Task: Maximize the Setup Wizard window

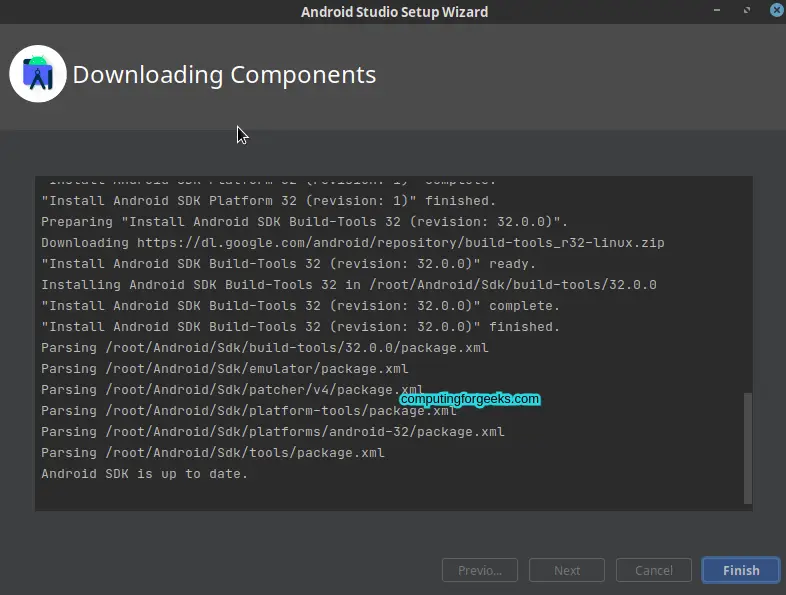Action: tap(747, 10)
